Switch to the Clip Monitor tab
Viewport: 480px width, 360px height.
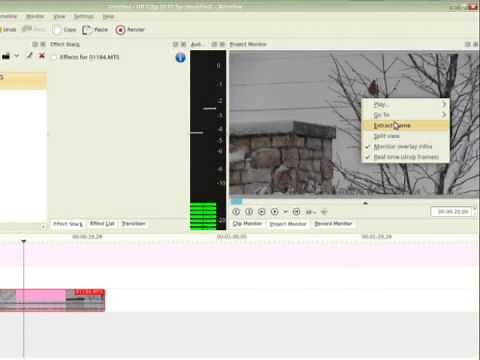coord(248,224)
